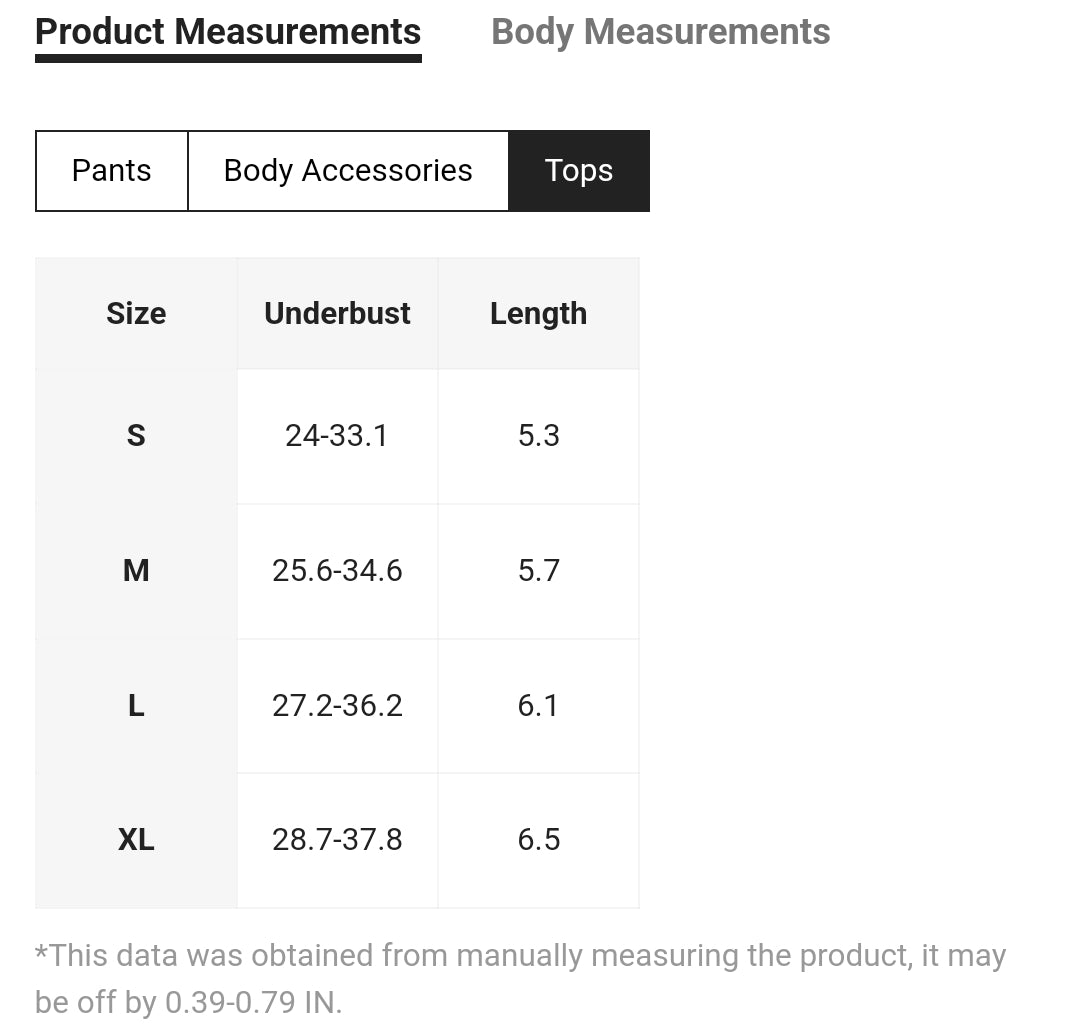
Task: Select the M size row label
Action: point(136,570)
